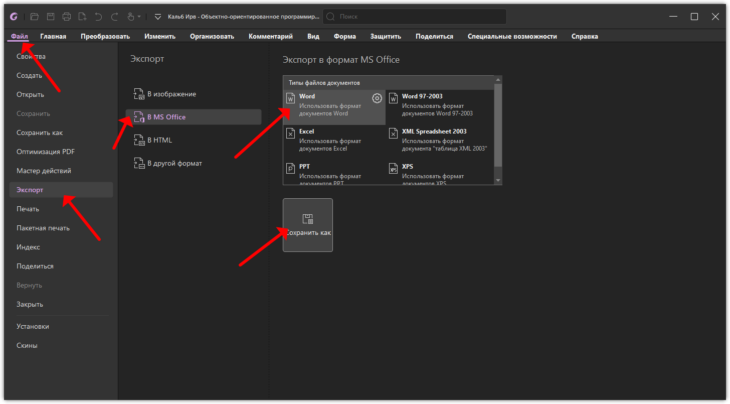Open the Форма tab
The height and width of the screenshot is (404, 730).
tap(345, 36)
